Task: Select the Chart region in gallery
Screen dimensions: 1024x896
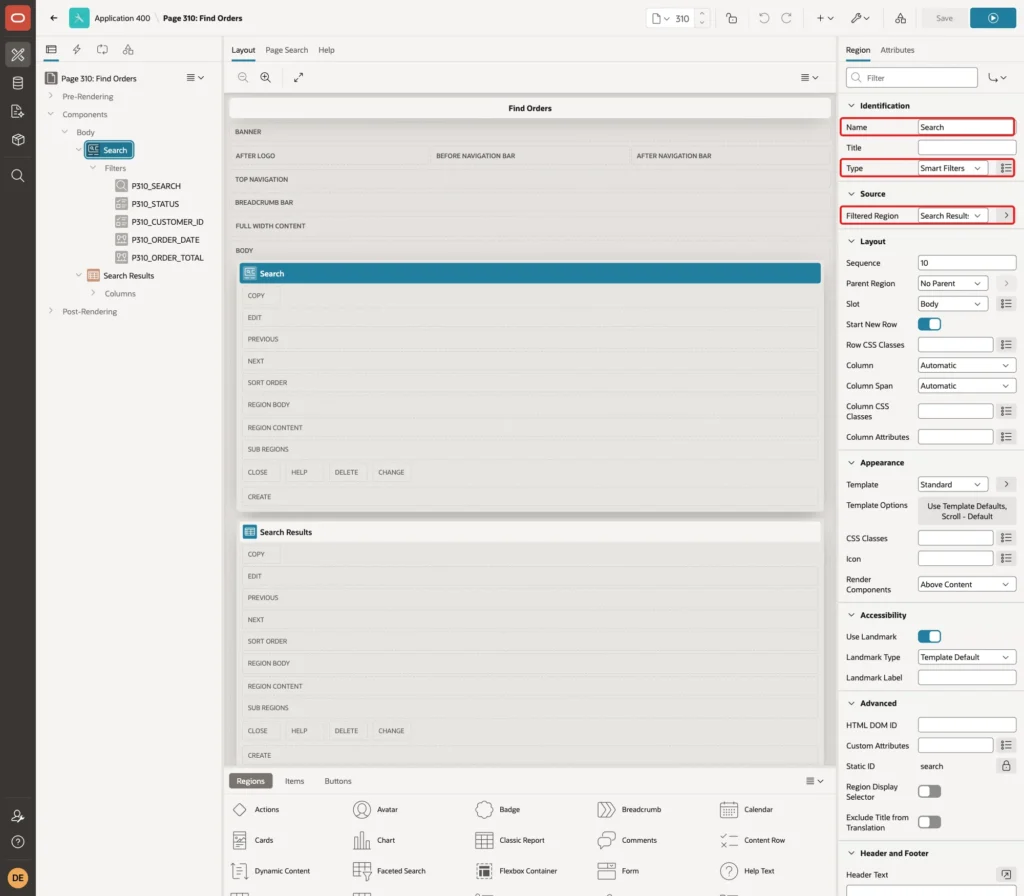Action: point(374,840)
